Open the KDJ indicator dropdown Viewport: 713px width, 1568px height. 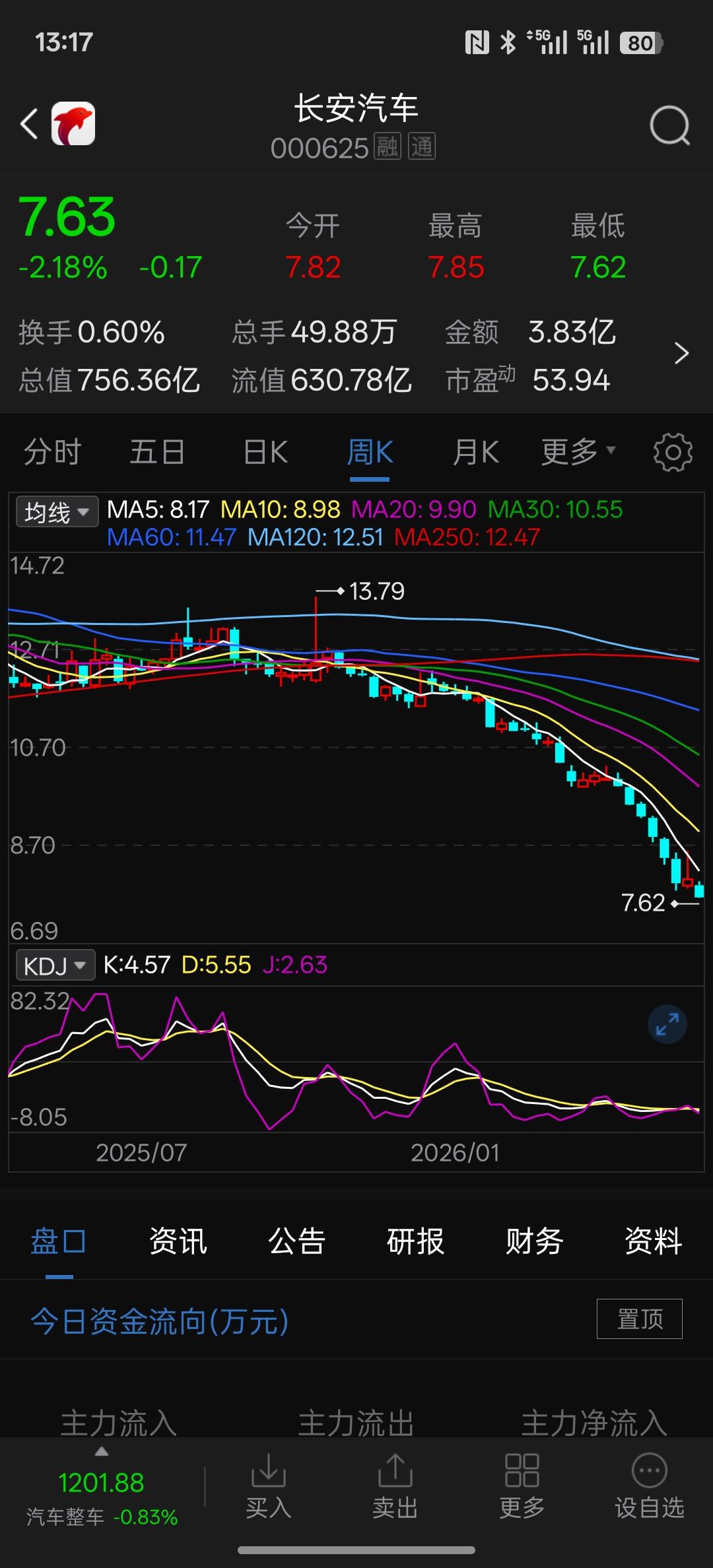click(55, 965)
